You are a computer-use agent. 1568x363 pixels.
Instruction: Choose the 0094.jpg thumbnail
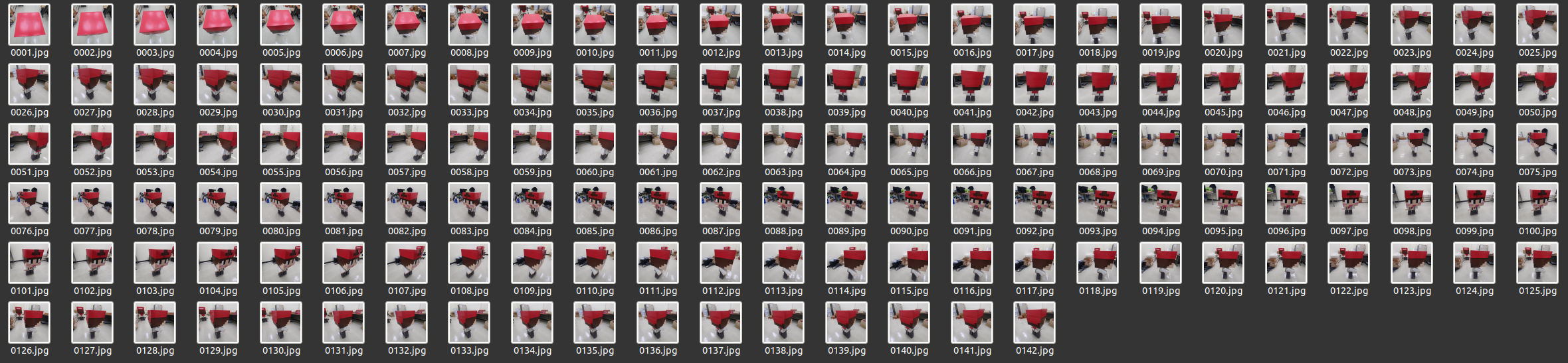[x=1161, y=203]
